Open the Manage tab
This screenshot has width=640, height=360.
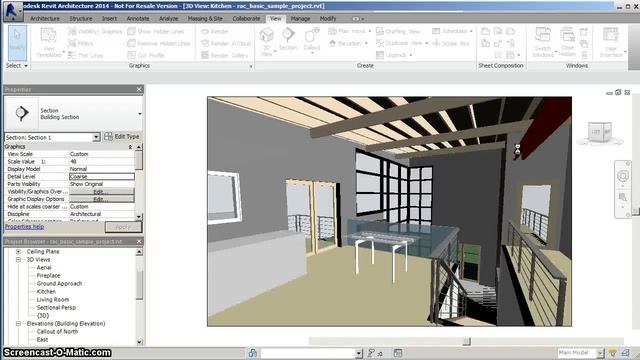click(x=300, y=19)
